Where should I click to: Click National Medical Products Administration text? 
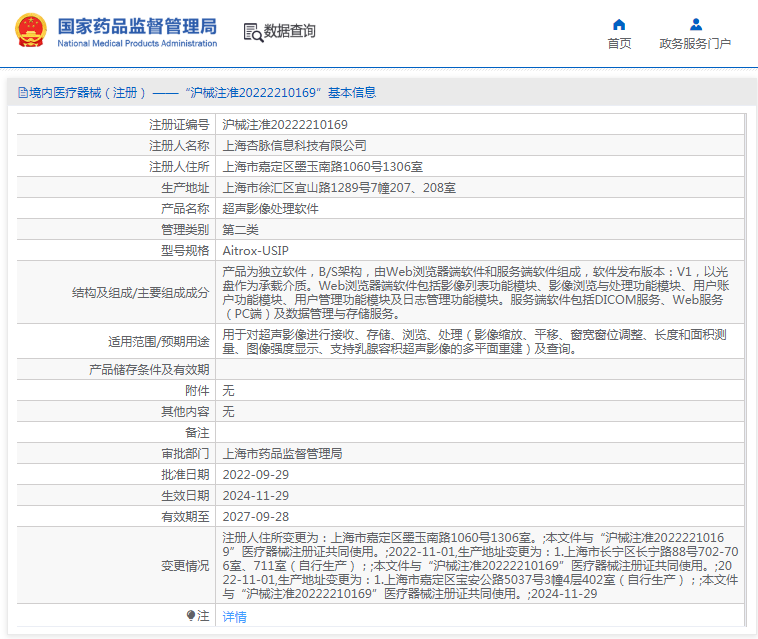tap(137, 44)
